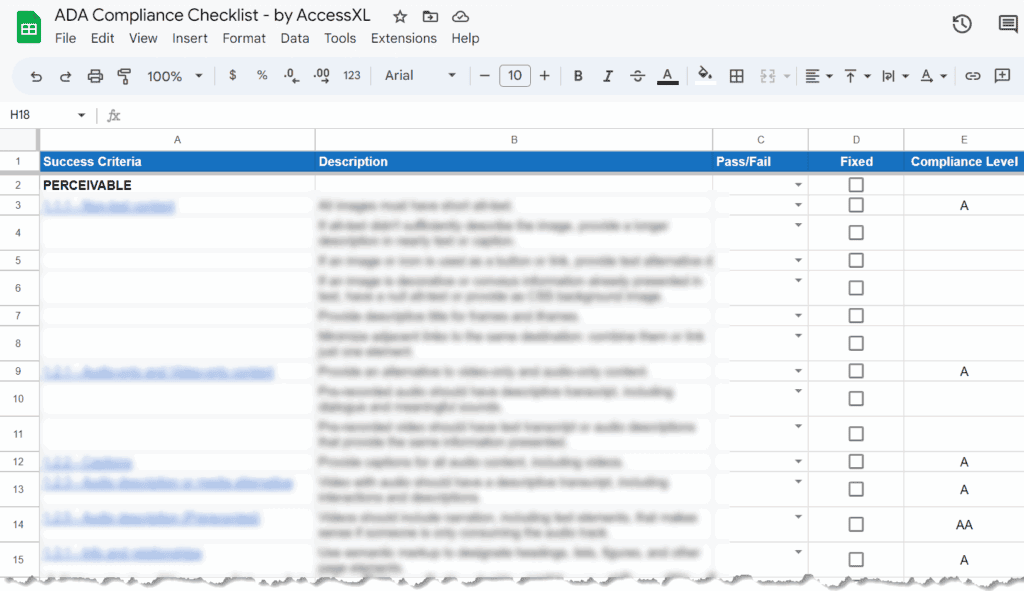Select the Print icon in the toolbar

pos(95,75)
